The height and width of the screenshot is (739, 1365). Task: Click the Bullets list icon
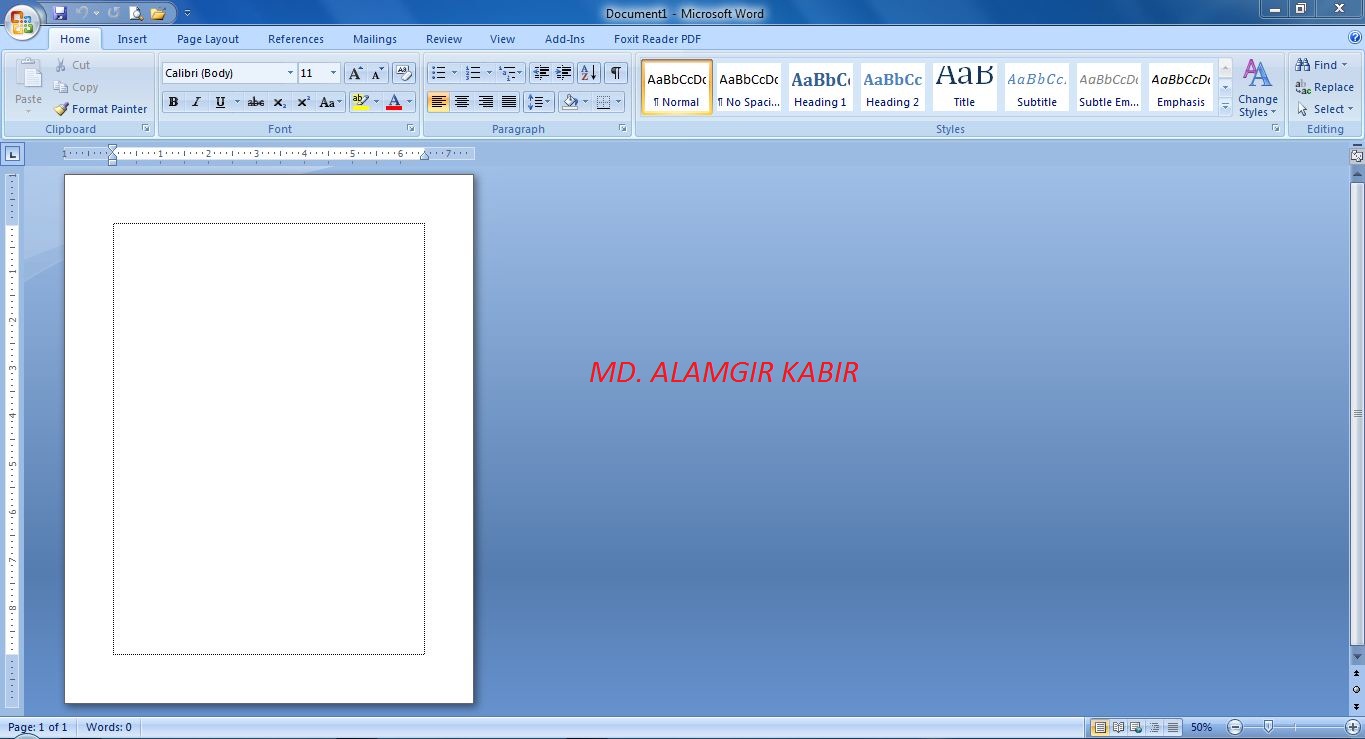[438, 73]
